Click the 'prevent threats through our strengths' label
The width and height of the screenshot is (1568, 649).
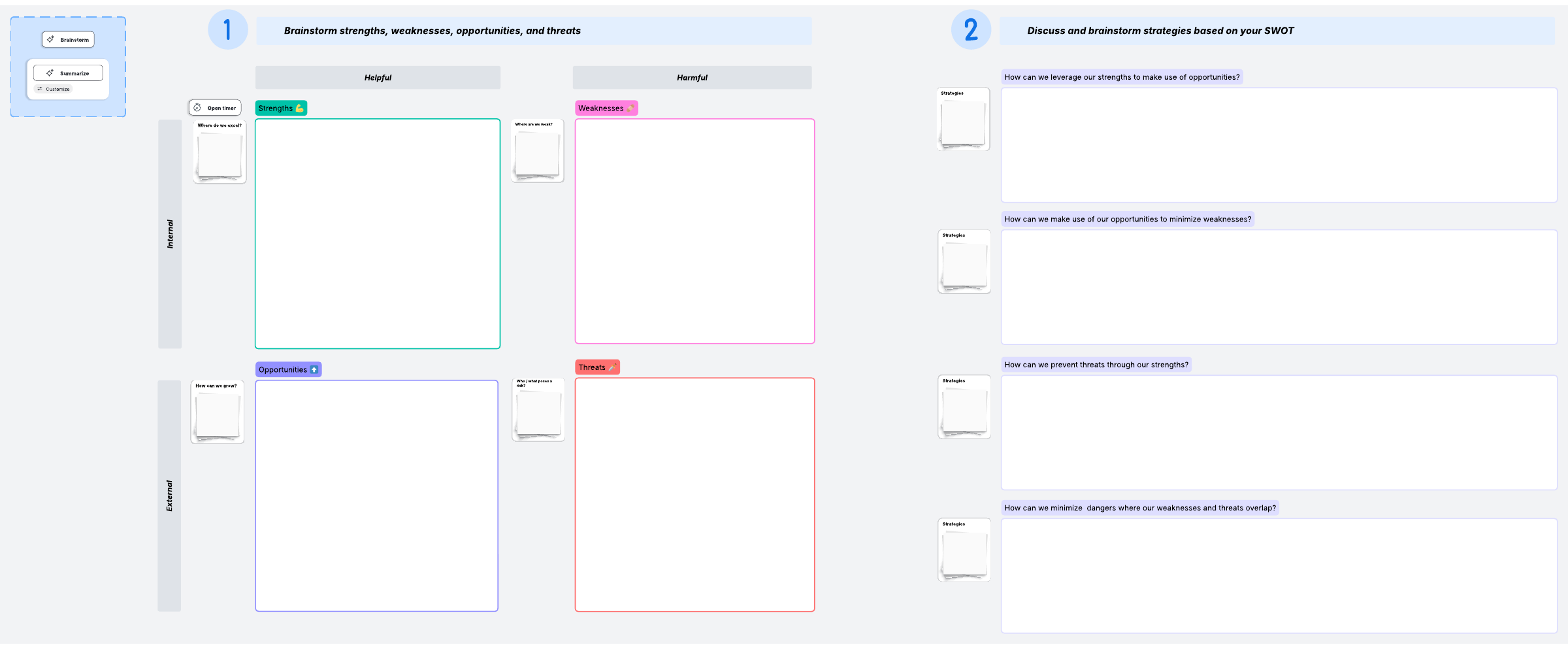[1096, 365]
